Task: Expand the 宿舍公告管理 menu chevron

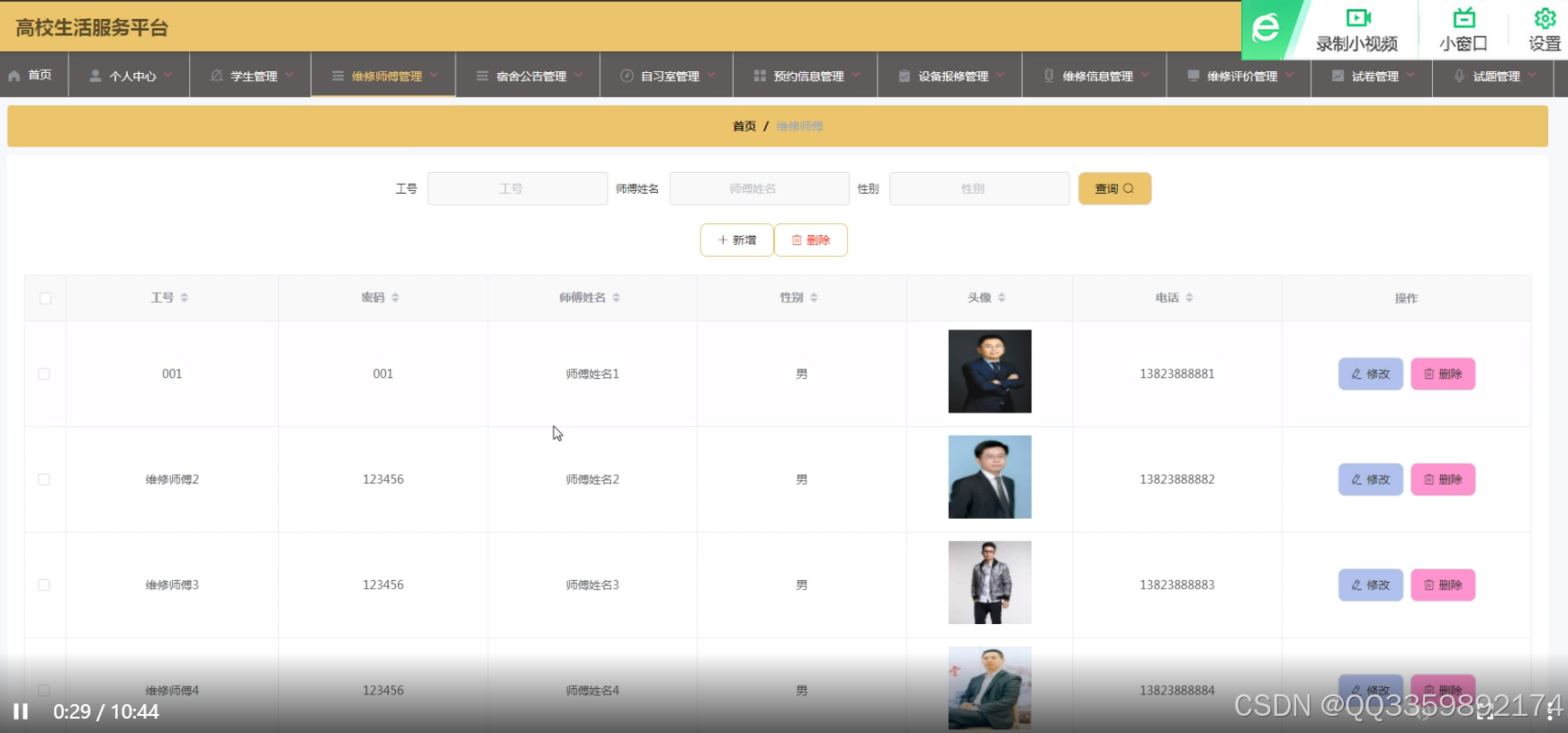Action: (579, 75)
